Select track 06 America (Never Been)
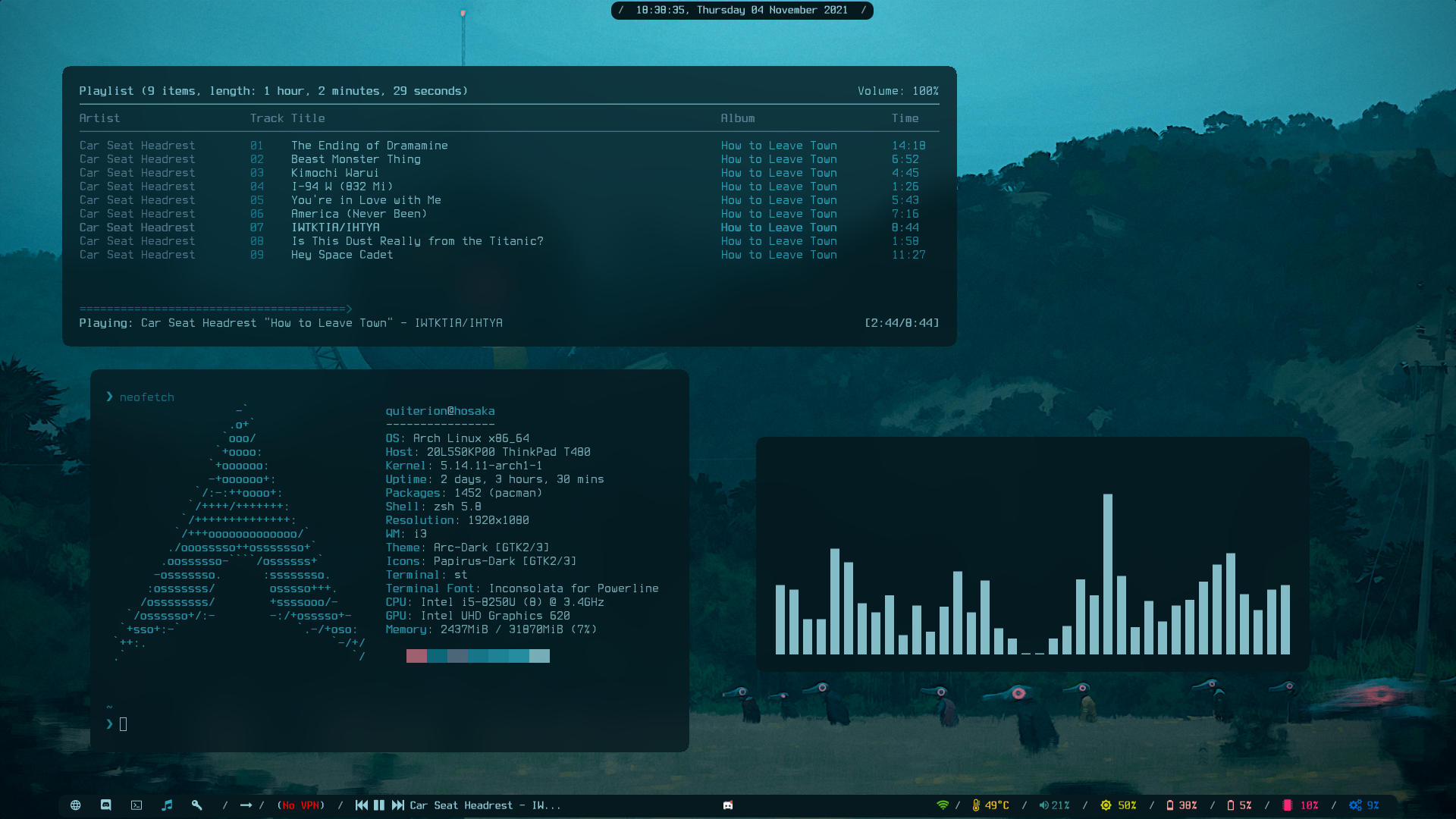 click(x=509, y=214)
